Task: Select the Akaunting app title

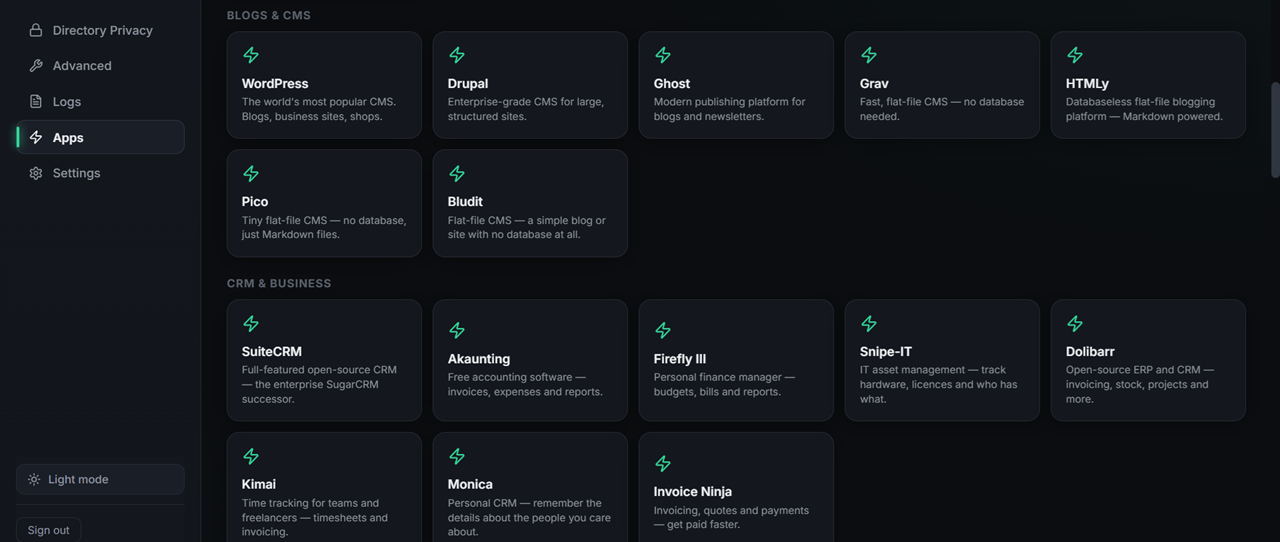Action: [x=479, y=359]
